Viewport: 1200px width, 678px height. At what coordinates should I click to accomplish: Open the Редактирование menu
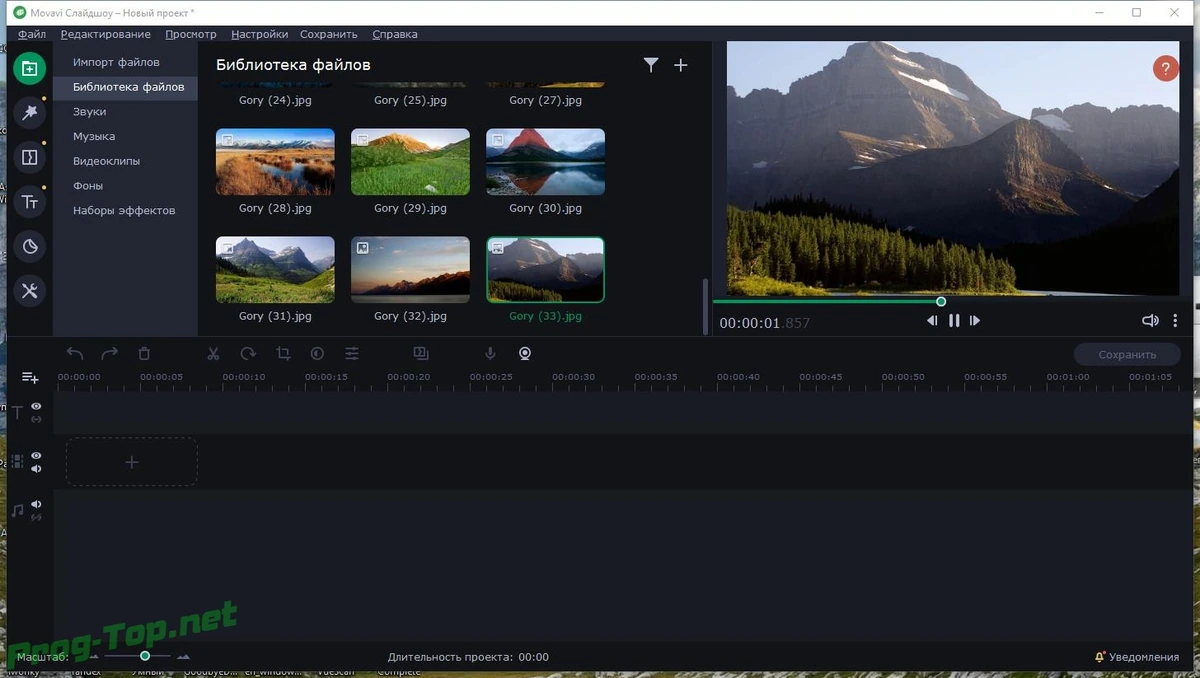(105, 34)
